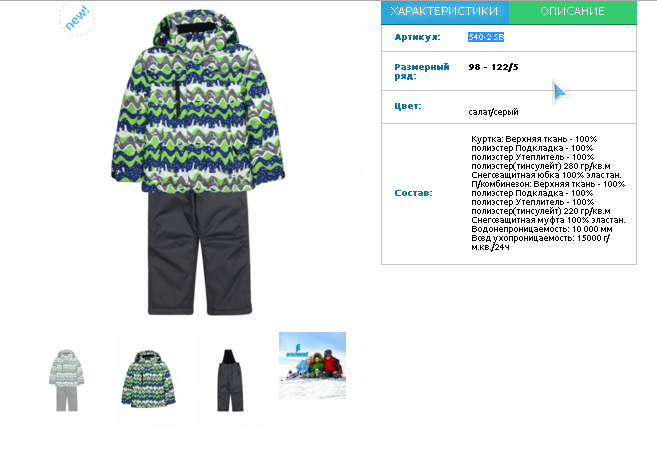Click the 'new!' badge icon
Viewport: 657px width, 465px height.
(77, 18)
